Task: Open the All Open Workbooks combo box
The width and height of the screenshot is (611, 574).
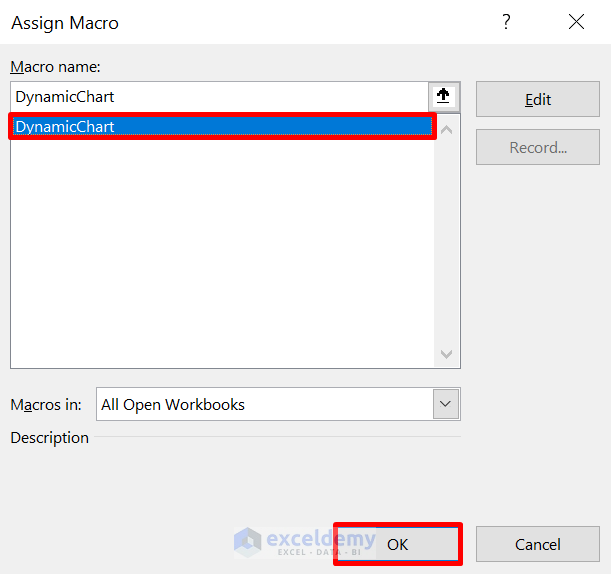Action: point(265,404)
